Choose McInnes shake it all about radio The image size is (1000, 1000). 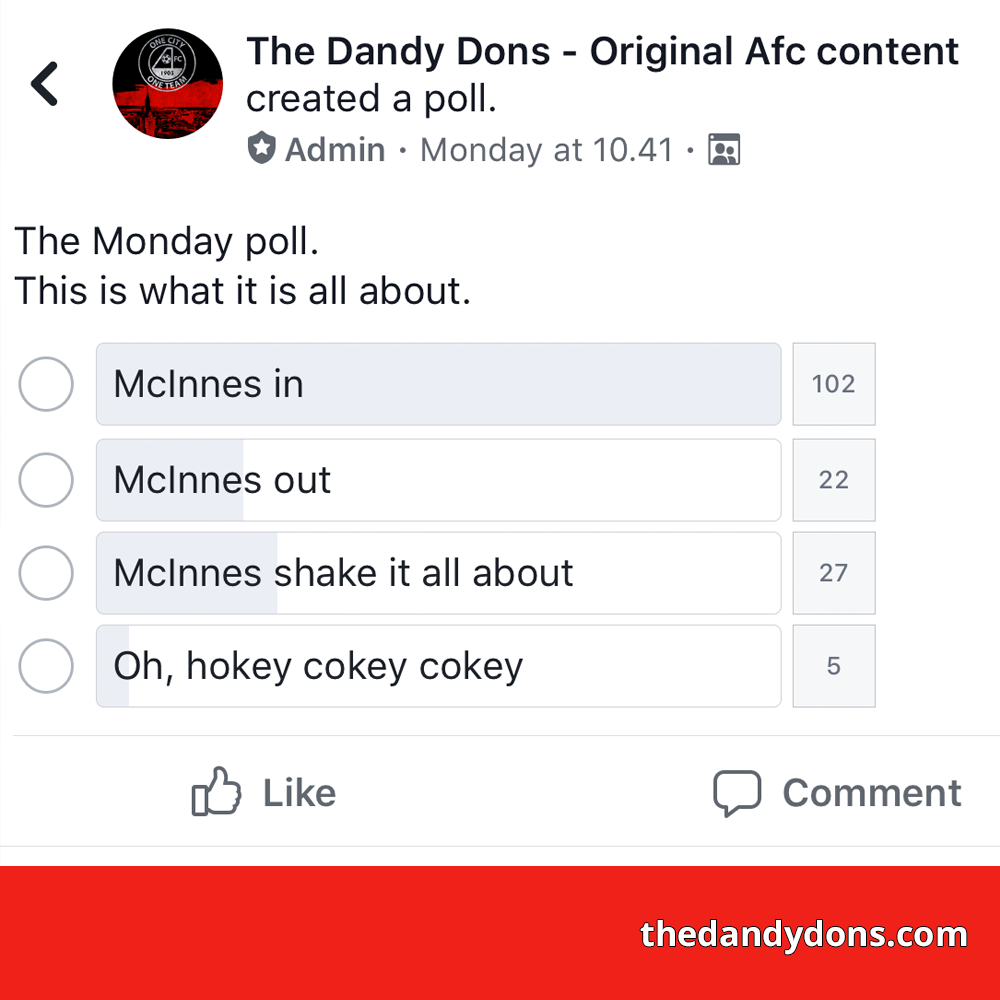point(46,573)
